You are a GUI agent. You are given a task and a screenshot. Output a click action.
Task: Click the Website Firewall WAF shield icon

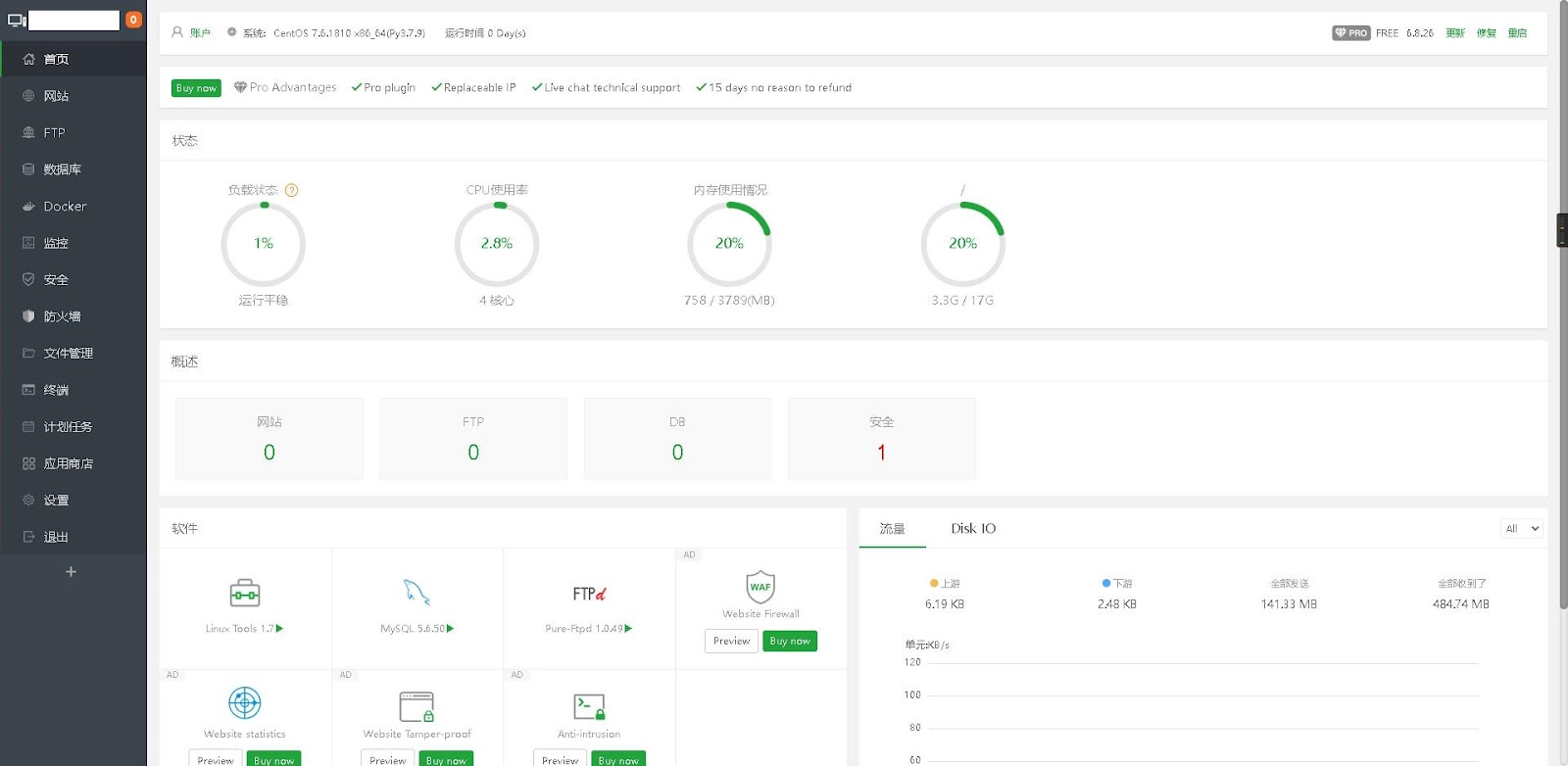(760, 587)
